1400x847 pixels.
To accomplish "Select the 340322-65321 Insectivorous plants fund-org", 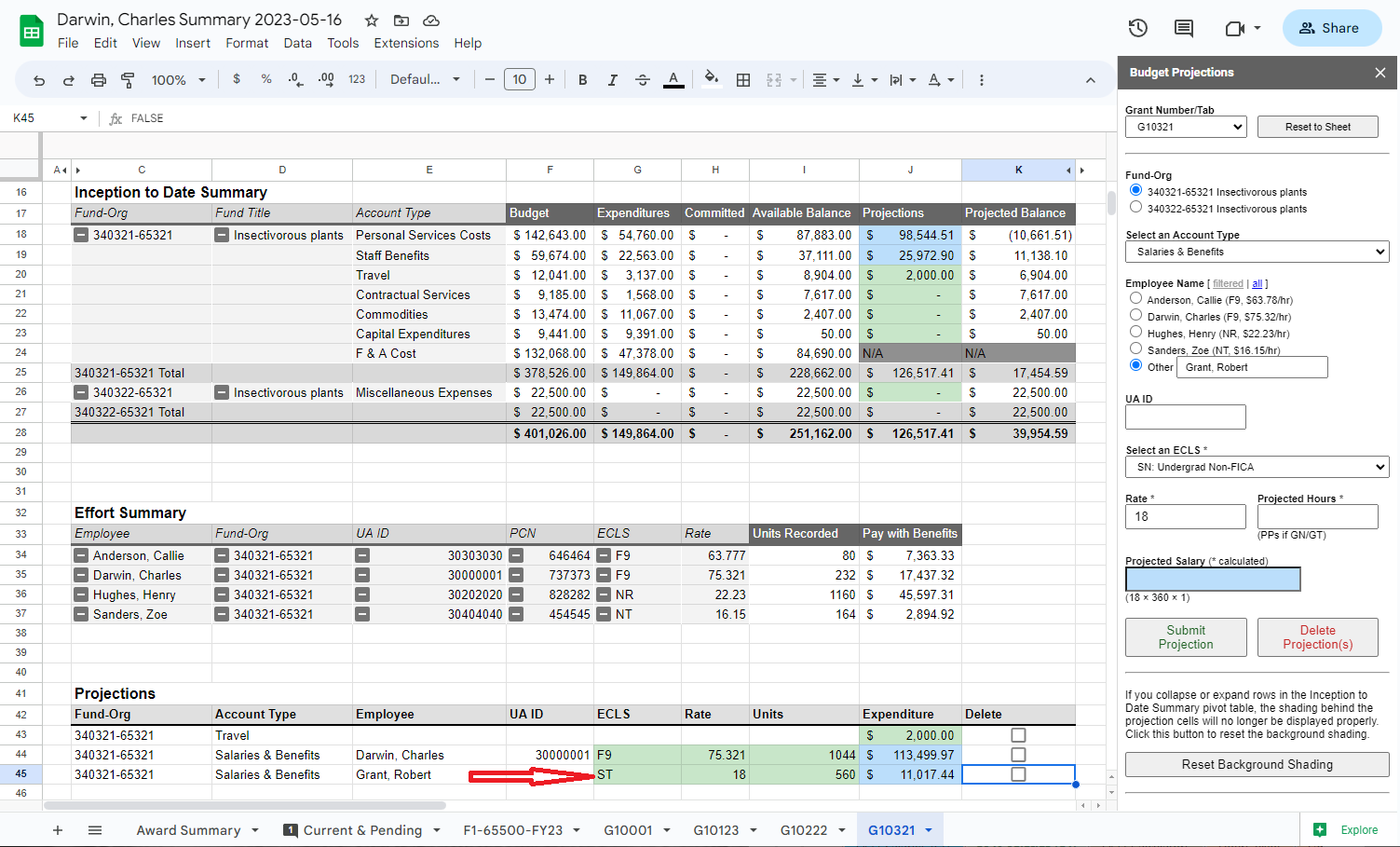I will pos(1134,208).
